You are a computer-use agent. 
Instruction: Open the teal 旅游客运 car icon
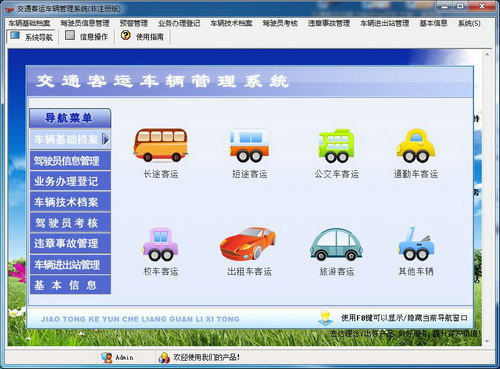pos(336,244)
